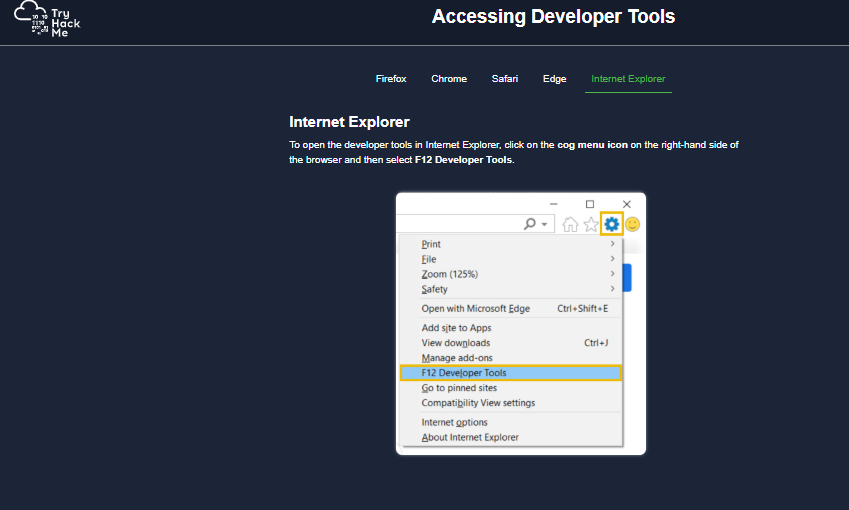
Task: Click the favorites star icon
Action: pyautogui.click(x=591, y=224)
